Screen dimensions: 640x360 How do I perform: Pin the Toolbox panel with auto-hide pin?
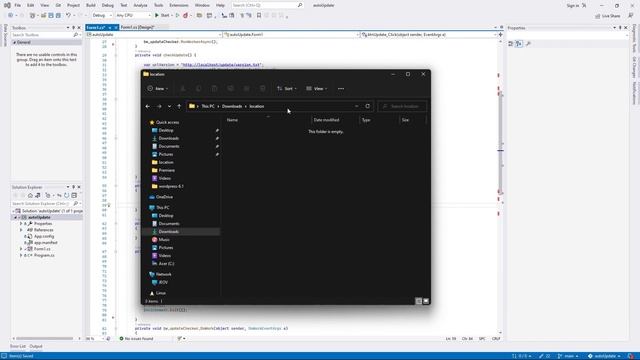(x=73, y=28)
